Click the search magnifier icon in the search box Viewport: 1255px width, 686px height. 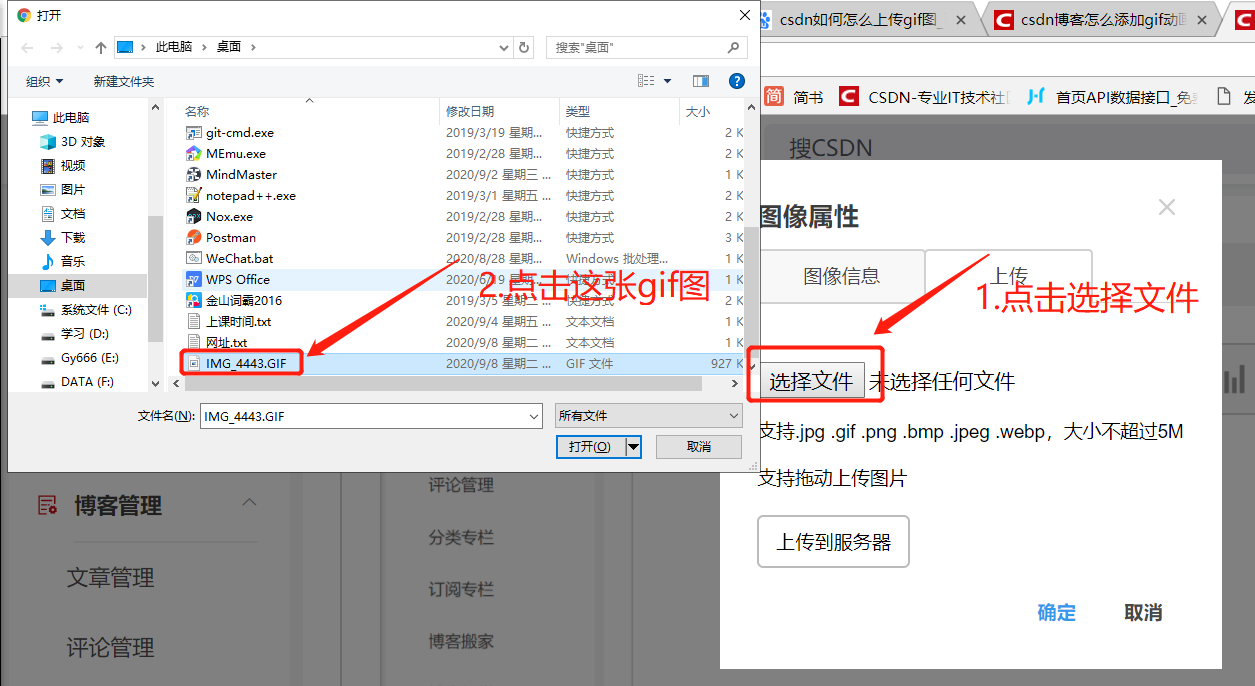(733, 47)
